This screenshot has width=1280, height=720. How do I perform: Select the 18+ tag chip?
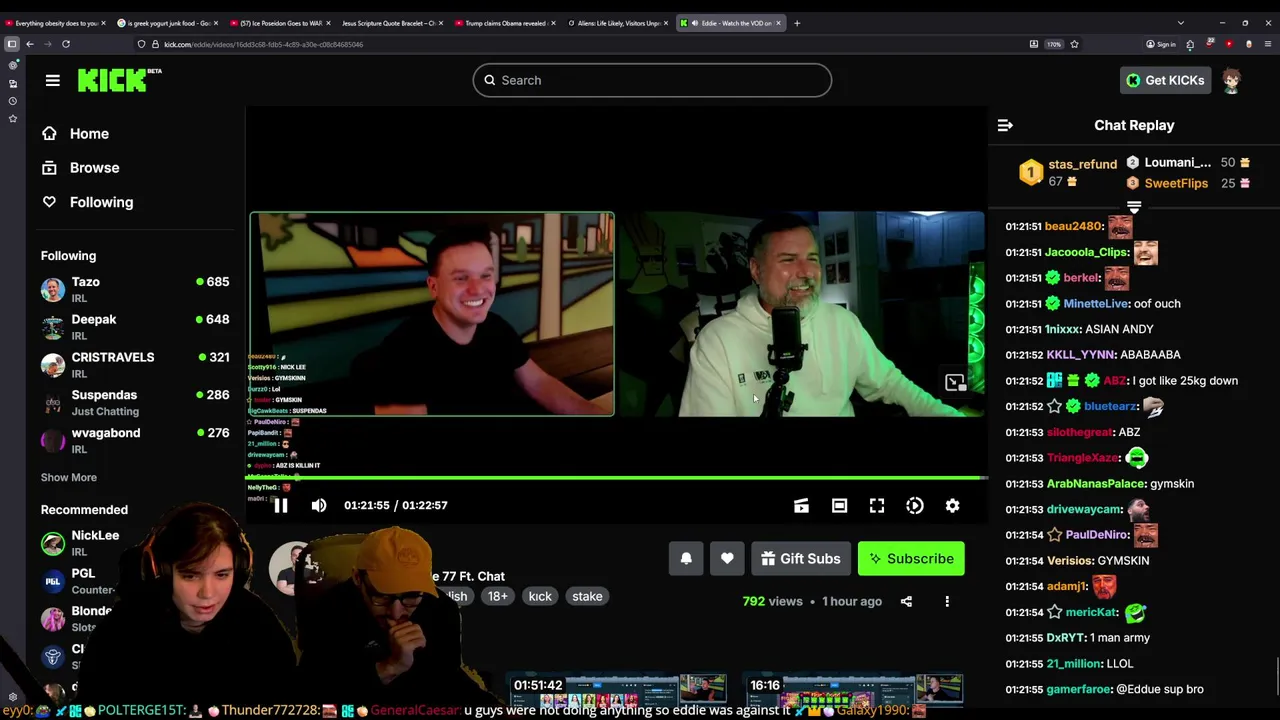pos(497,597)
